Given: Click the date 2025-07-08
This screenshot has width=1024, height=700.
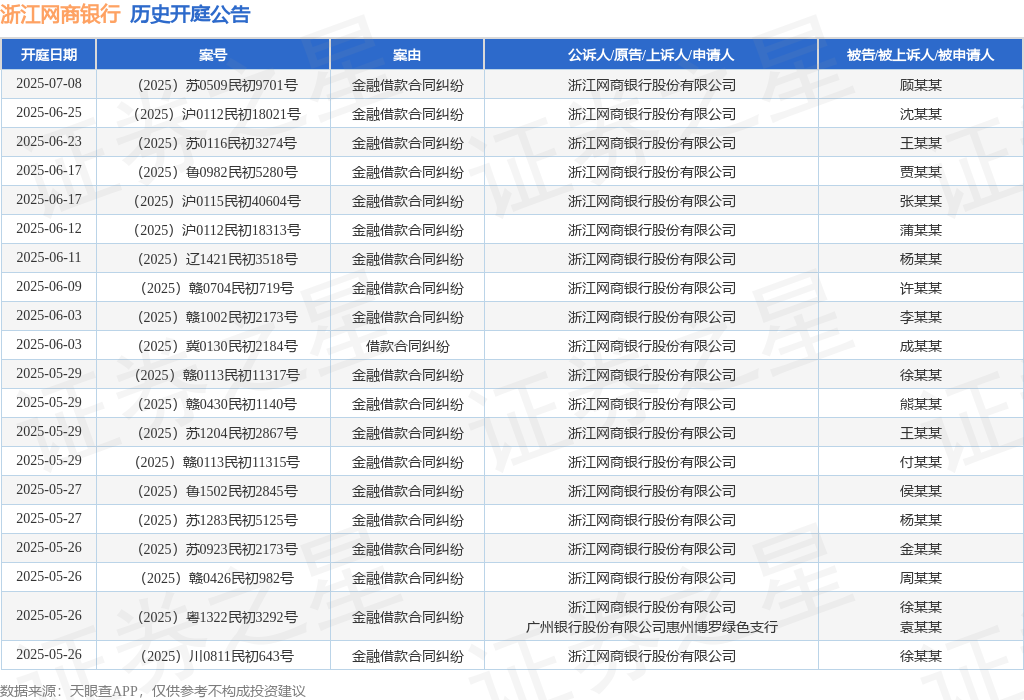Looking at the screenshot, I should 49,84.
